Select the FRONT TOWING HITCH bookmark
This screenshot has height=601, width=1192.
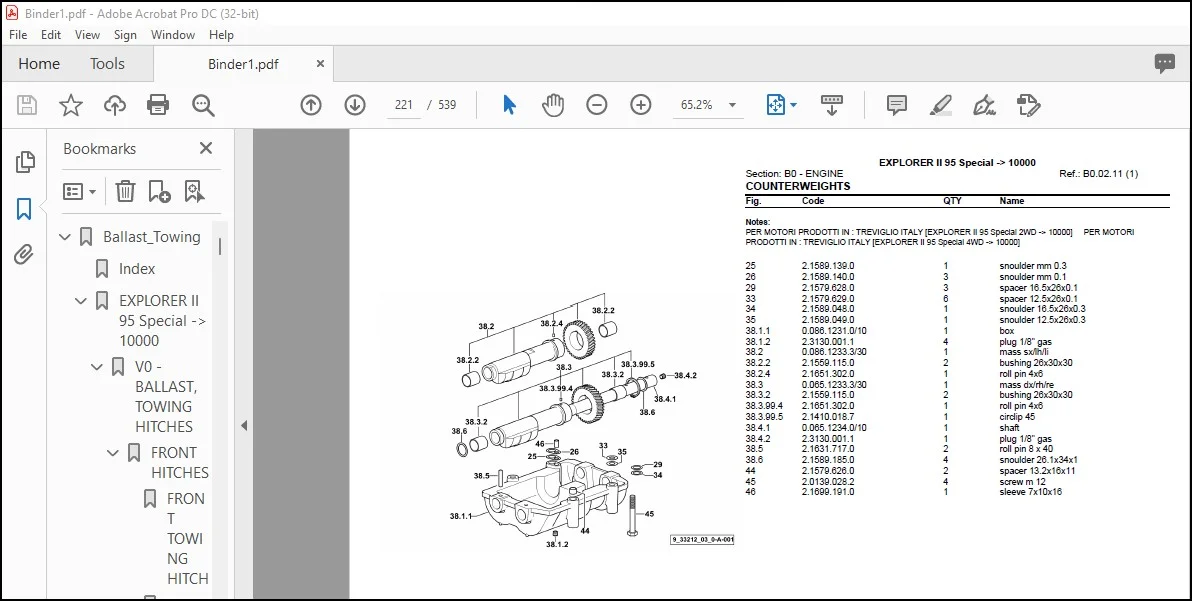tap(187, 538)
